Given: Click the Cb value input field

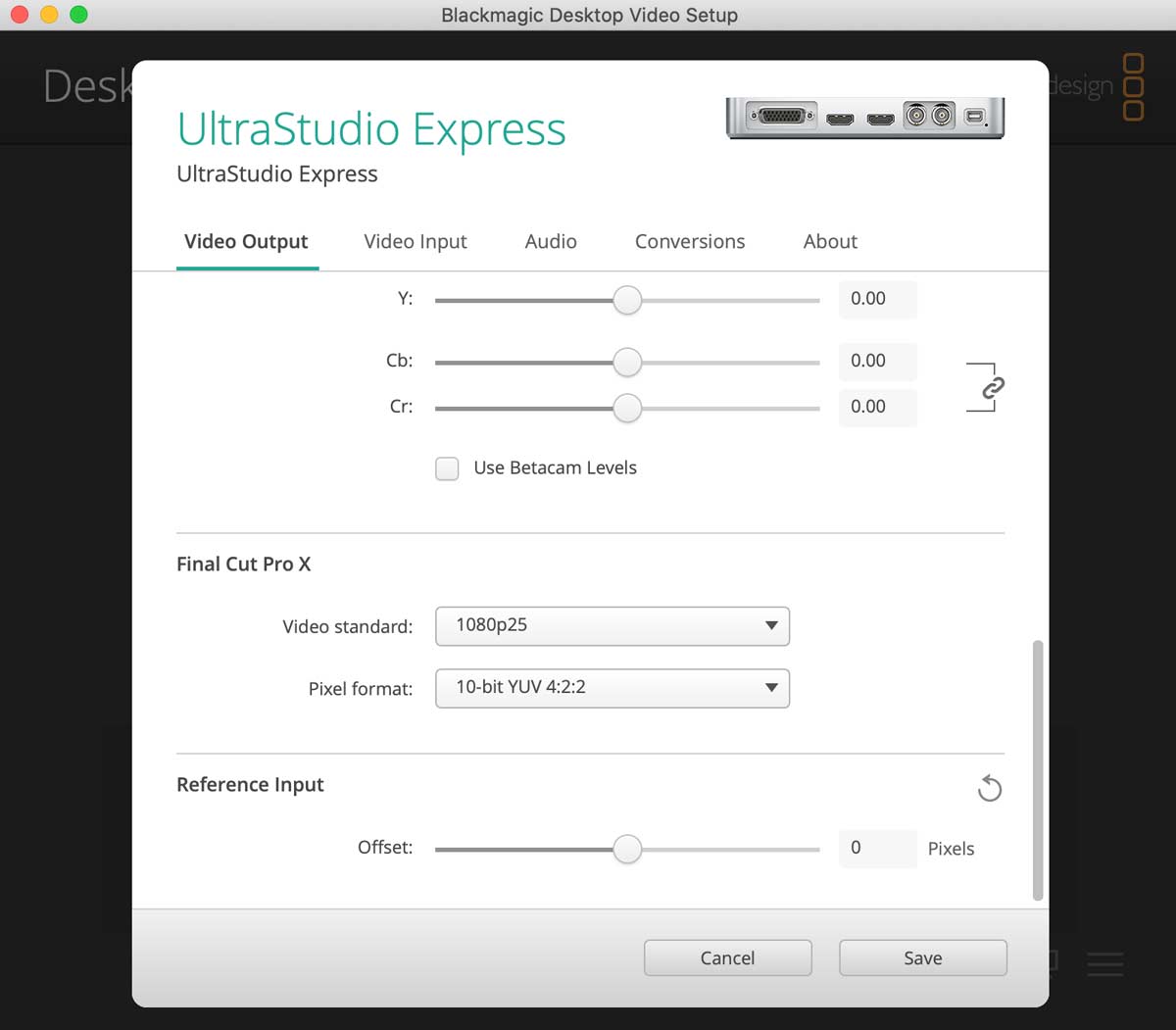Looking at the screenshot, I should (878, 361).
